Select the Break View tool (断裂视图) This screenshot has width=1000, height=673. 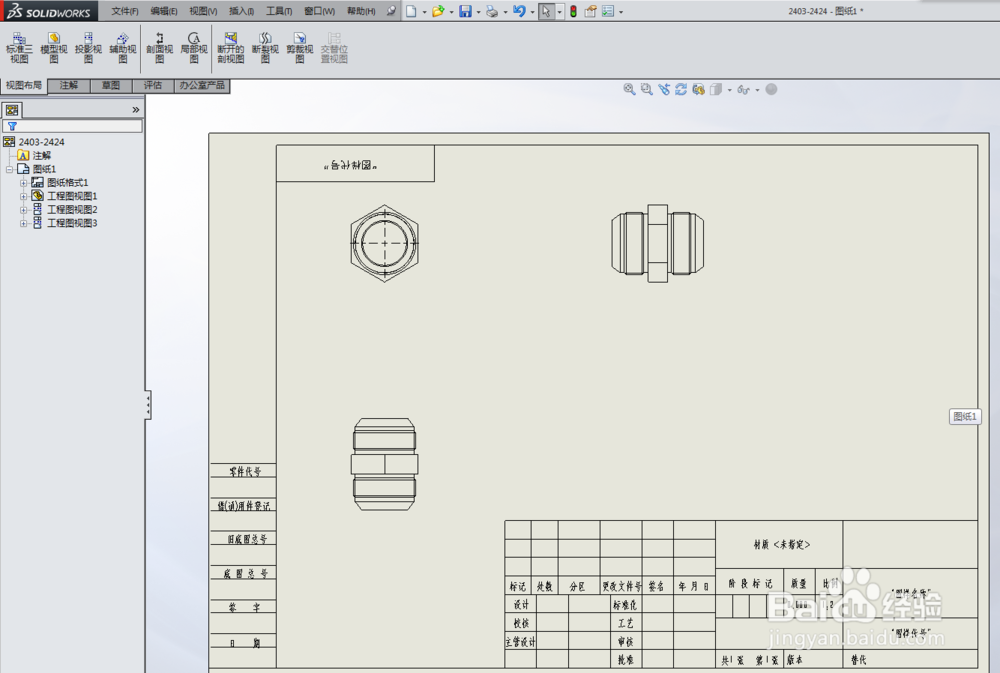[264, 45]
